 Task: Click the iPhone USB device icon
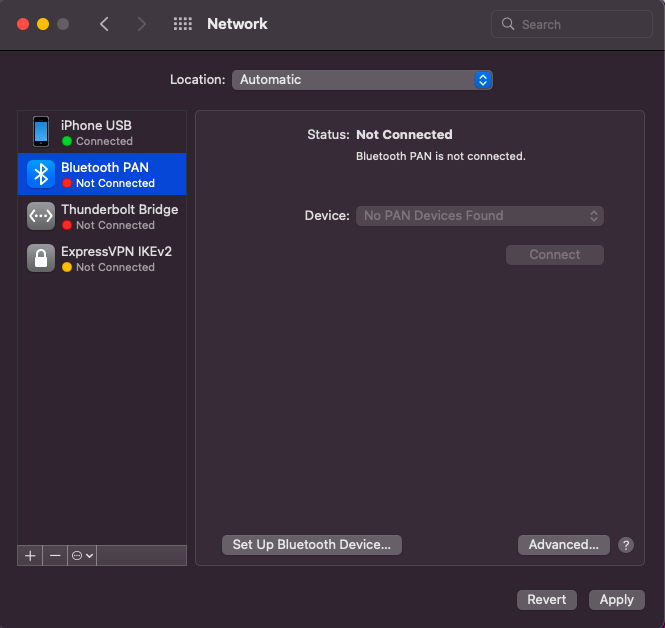coord(41,131)
